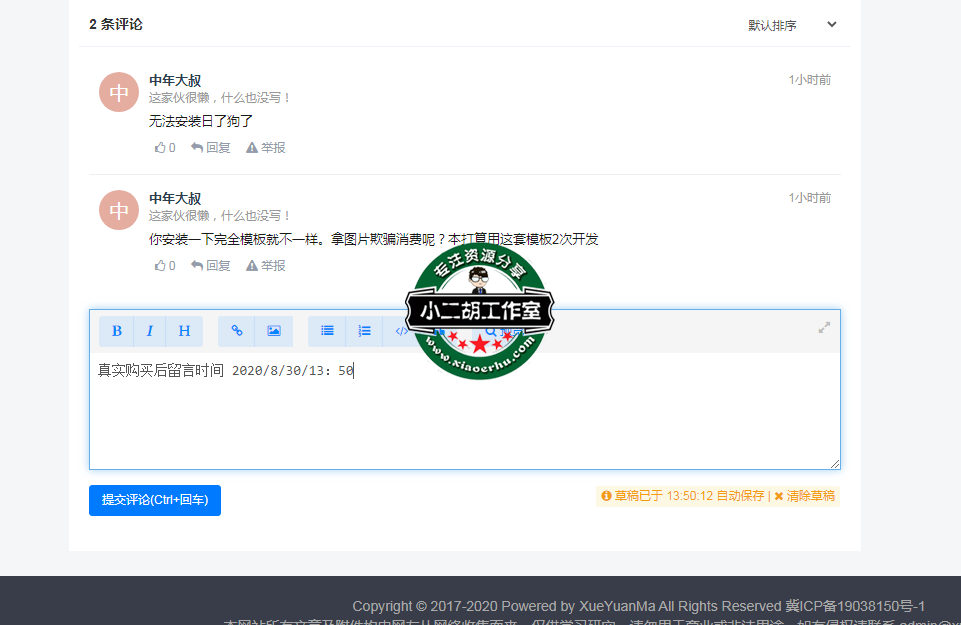Create an unordered list in the editor
The image size is (961, 625).
[326, 331]
